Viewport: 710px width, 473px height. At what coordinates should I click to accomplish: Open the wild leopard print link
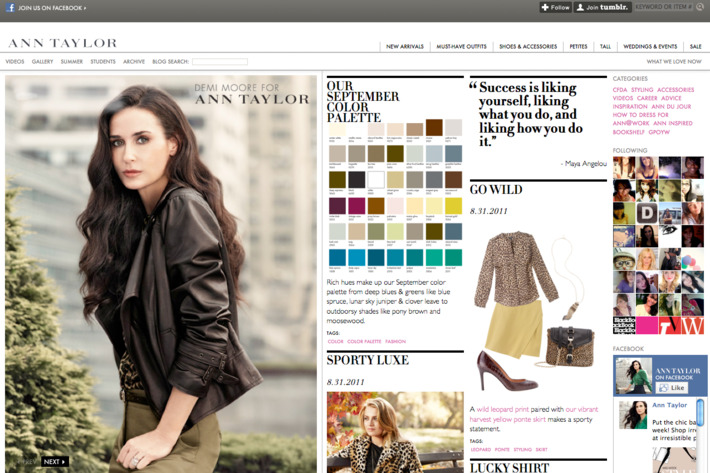coord(502,409)
